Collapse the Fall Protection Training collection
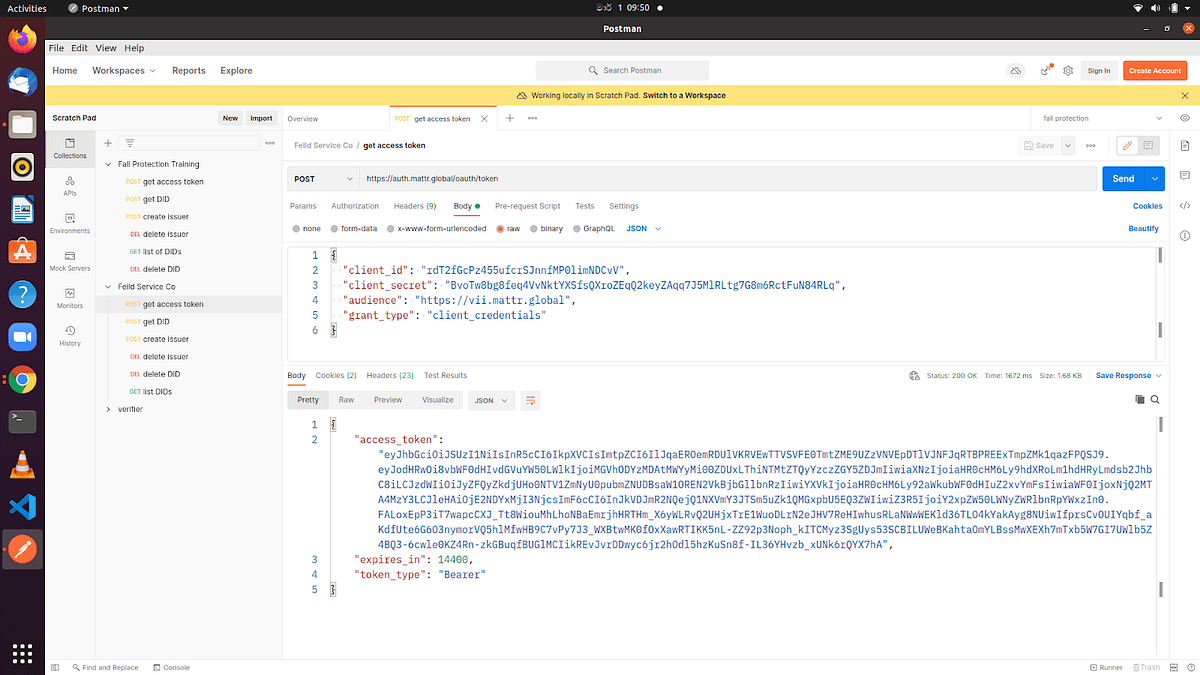The height and width of the screenshot is (675, 1200). coord(109,164)
